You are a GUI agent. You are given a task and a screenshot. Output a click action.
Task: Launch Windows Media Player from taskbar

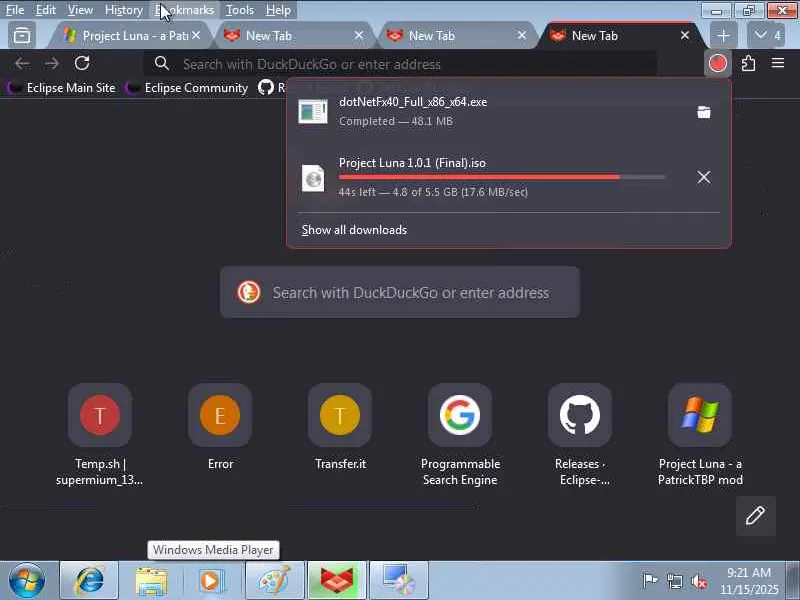click(x=212, y=581)
